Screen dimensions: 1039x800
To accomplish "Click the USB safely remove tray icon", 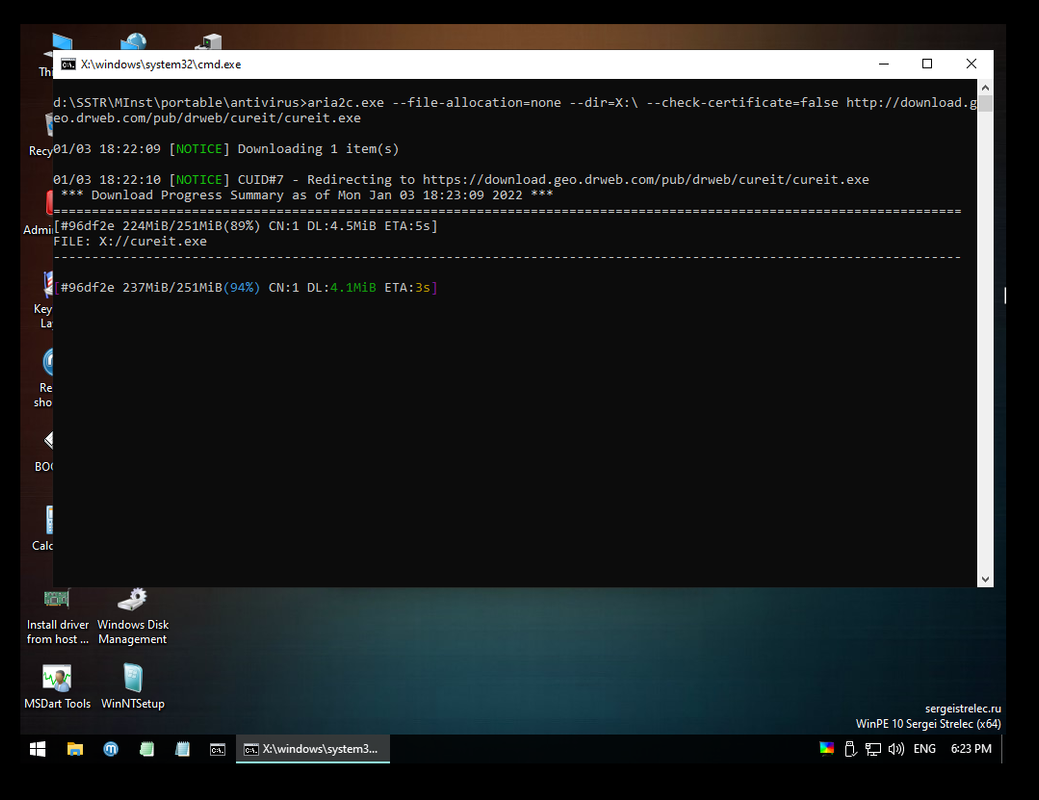I will (850, 749).
